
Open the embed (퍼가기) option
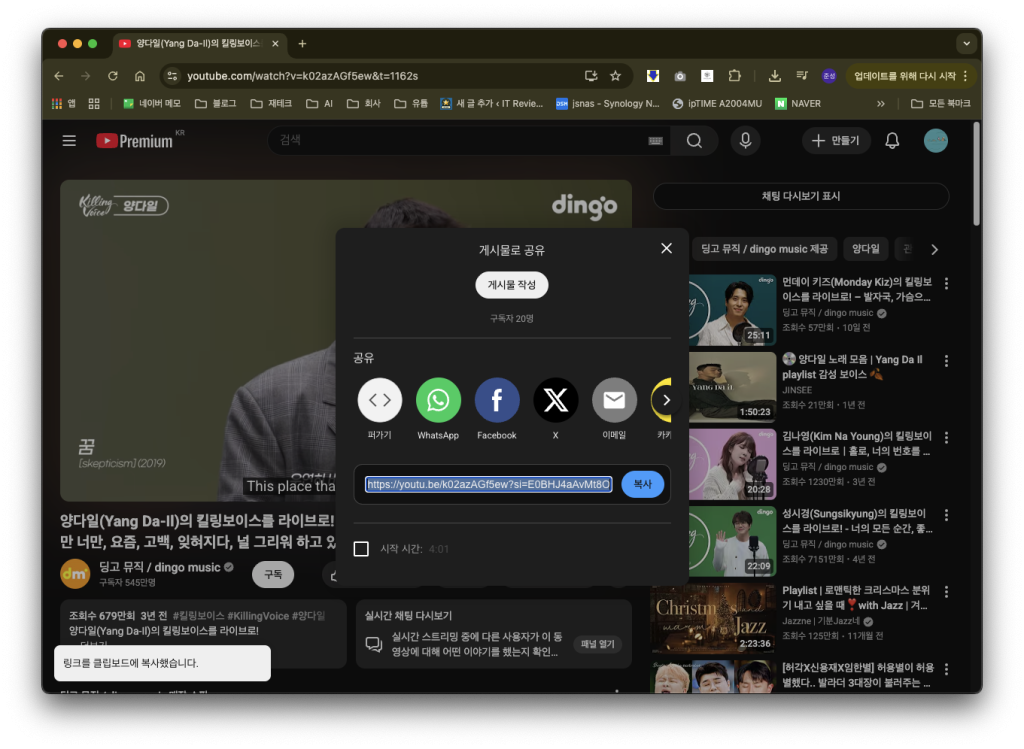380,400
